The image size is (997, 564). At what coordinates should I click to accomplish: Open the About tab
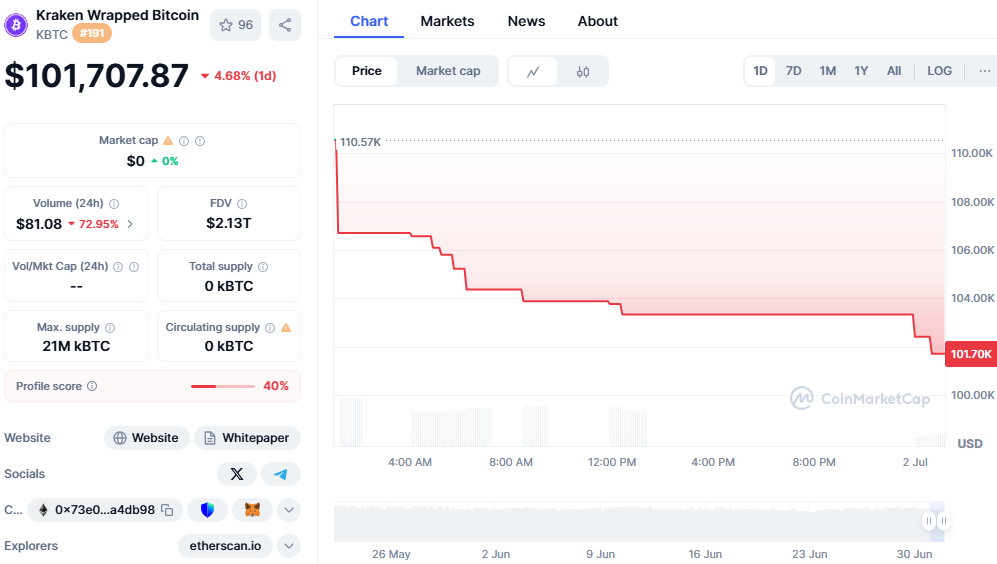click(x=597, y=21)
